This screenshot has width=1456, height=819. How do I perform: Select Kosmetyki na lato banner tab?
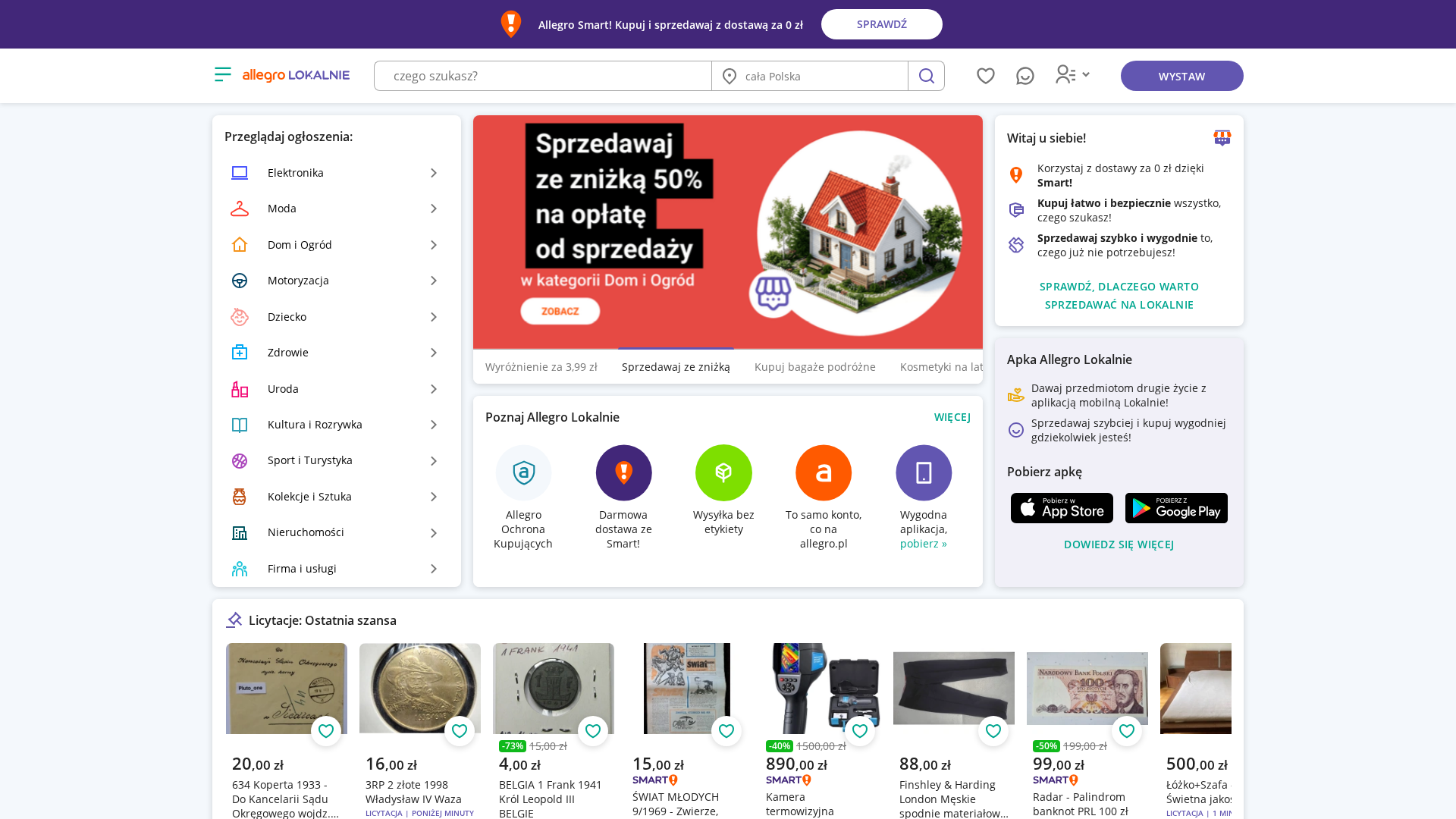(941, 367)
